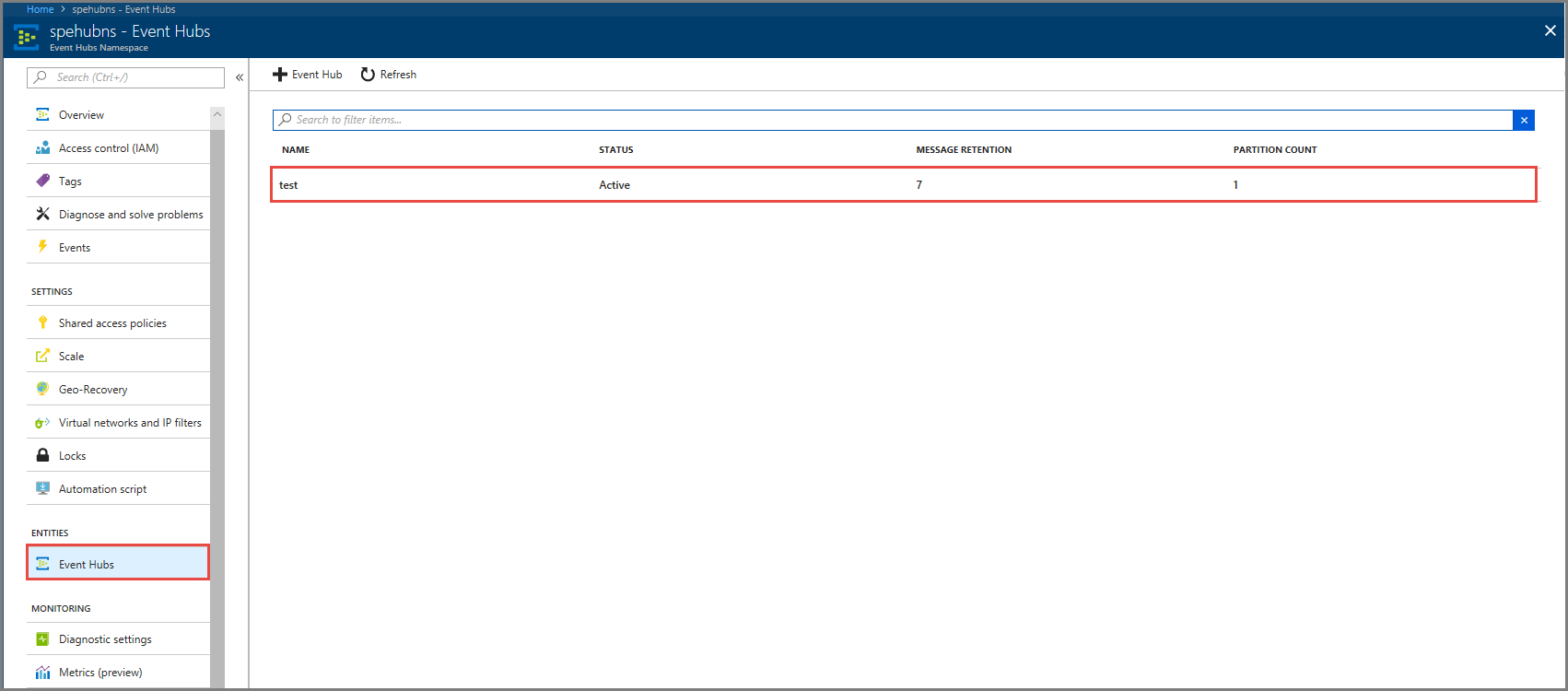
Task: Go to Home breadcrumb link
Action: (40, 9)
